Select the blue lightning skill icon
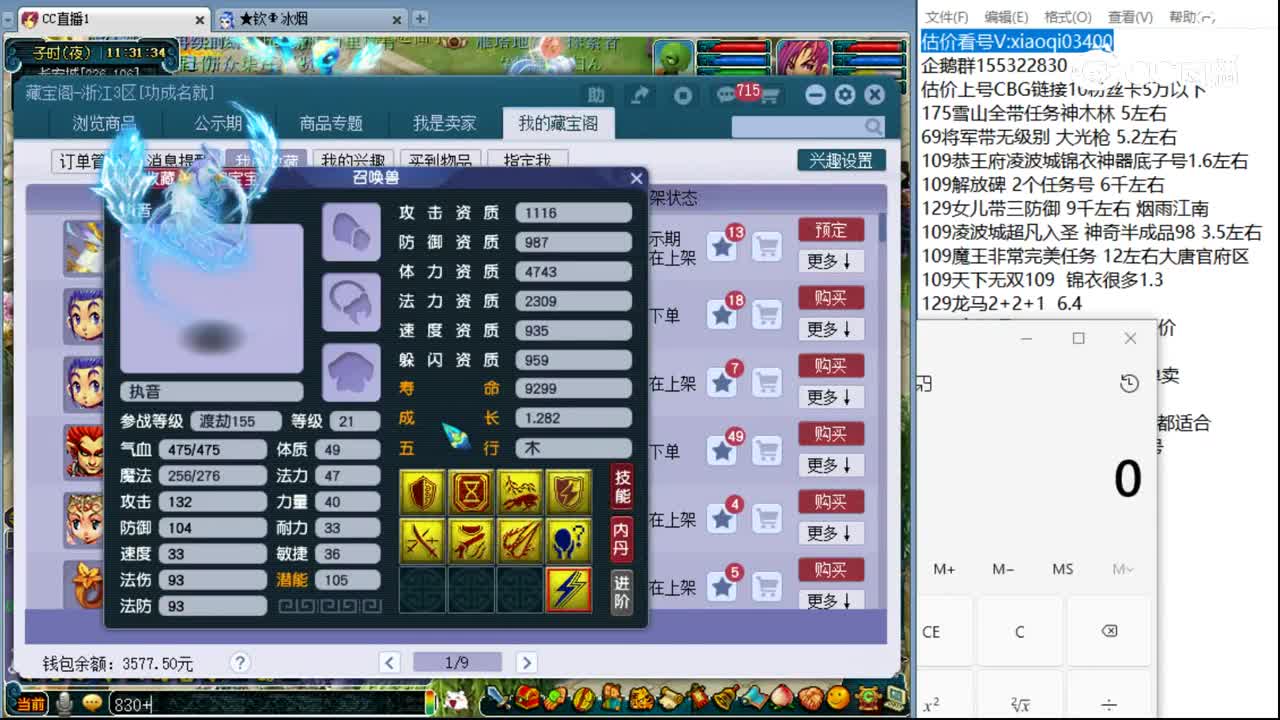Screen dimensions: 1280x720 pyautogui.click(x=569, y=590)
